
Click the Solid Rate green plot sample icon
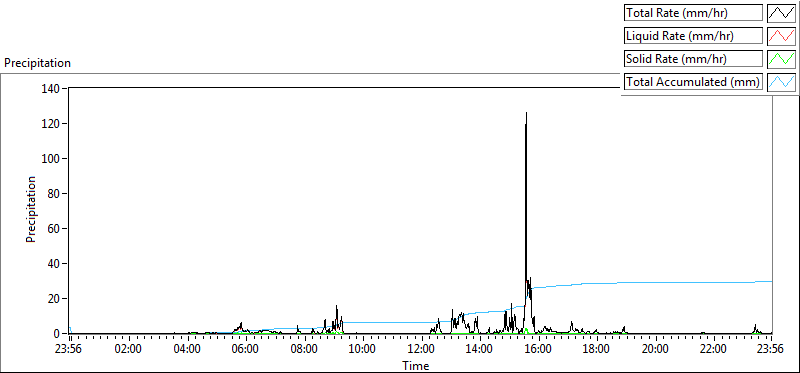(x=782, y=59)
